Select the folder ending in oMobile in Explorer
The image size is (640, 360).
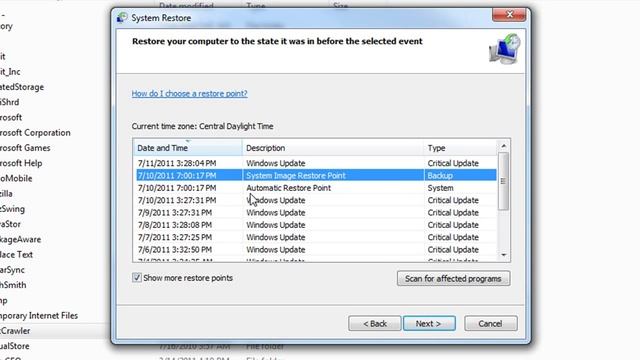16,178
